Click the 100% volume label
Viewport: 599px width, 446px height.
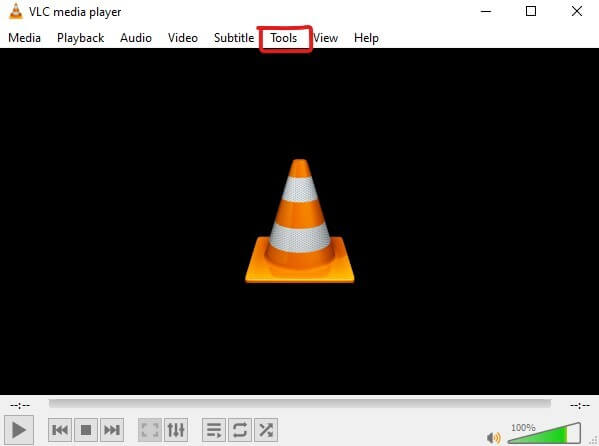tap(523, 427)
